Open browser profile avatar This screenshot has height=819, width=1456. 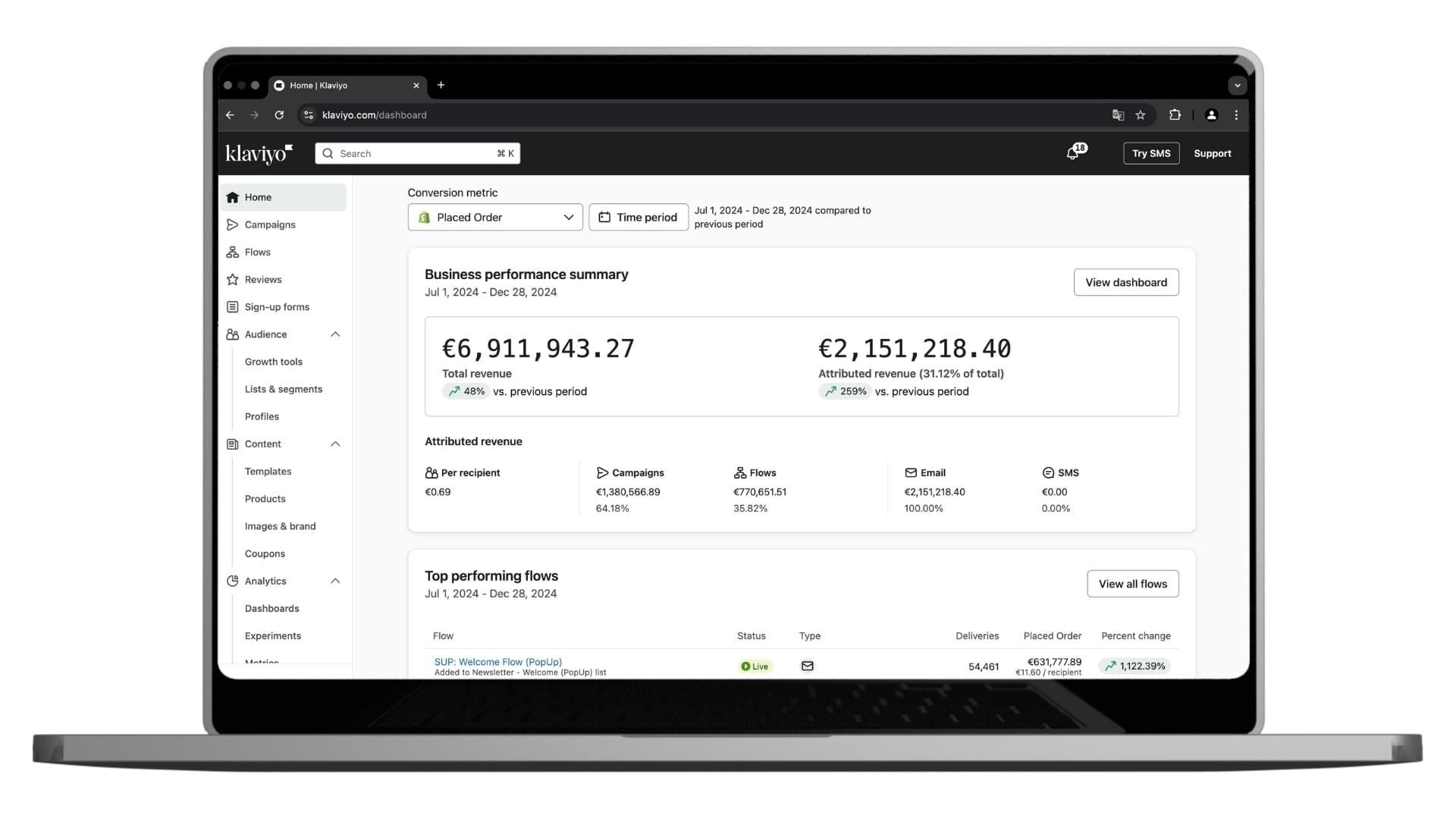1211,115
